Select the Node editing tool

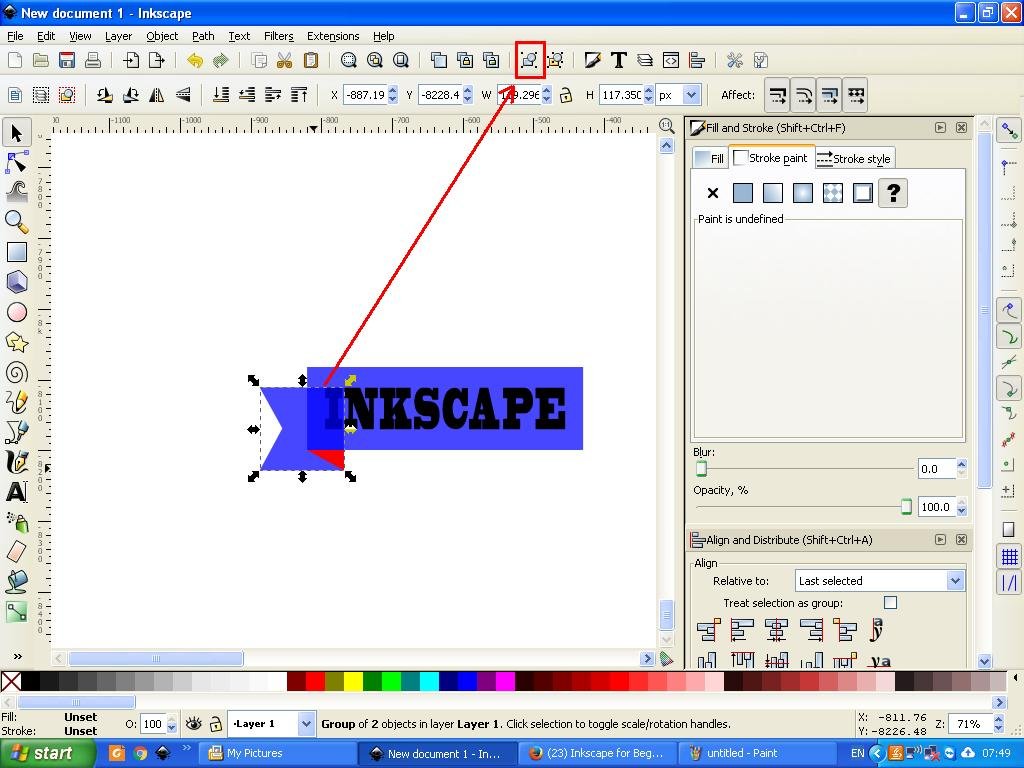[x=17, y=162]
